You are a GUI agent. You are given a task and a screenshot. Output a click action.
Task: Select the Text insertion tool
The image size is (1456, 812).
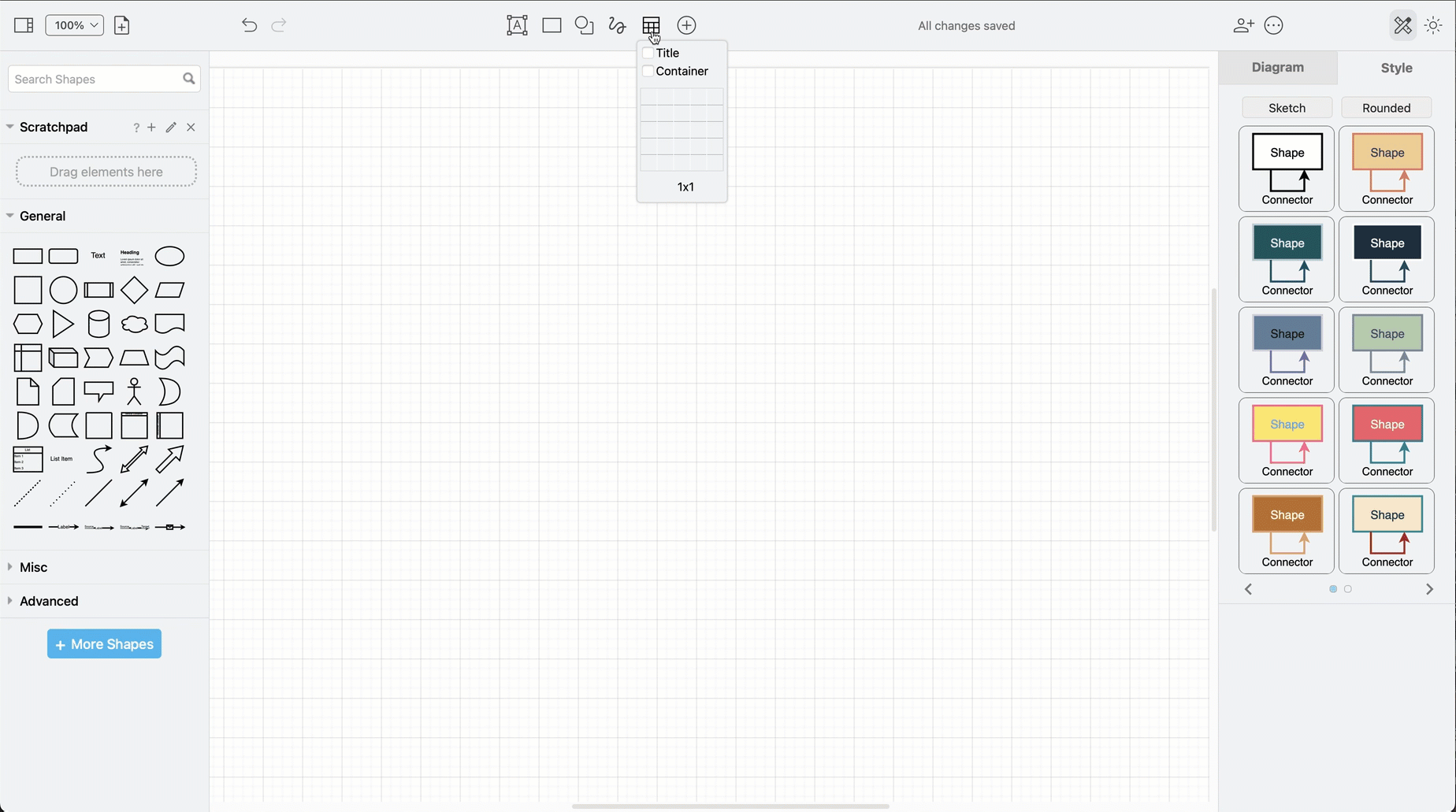[517, 25]
